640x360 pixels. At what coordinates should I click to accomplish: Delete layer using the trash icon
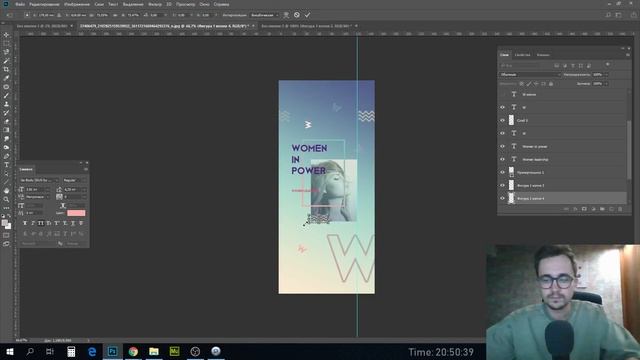[x=620, y=209]
